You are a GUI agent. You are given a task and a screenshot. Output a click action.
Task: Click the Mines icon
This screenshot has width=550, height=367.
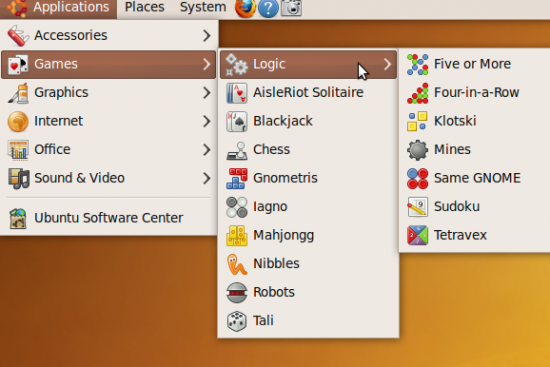[x=417, y=150]
